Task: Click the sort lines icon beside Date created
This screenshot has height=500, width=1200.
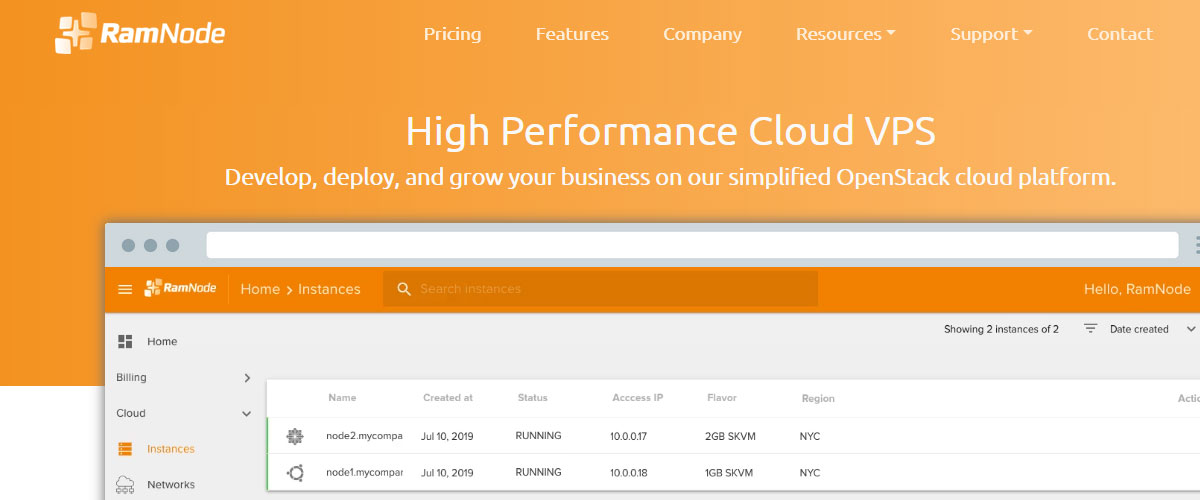Action: [x=1091, y=329]
